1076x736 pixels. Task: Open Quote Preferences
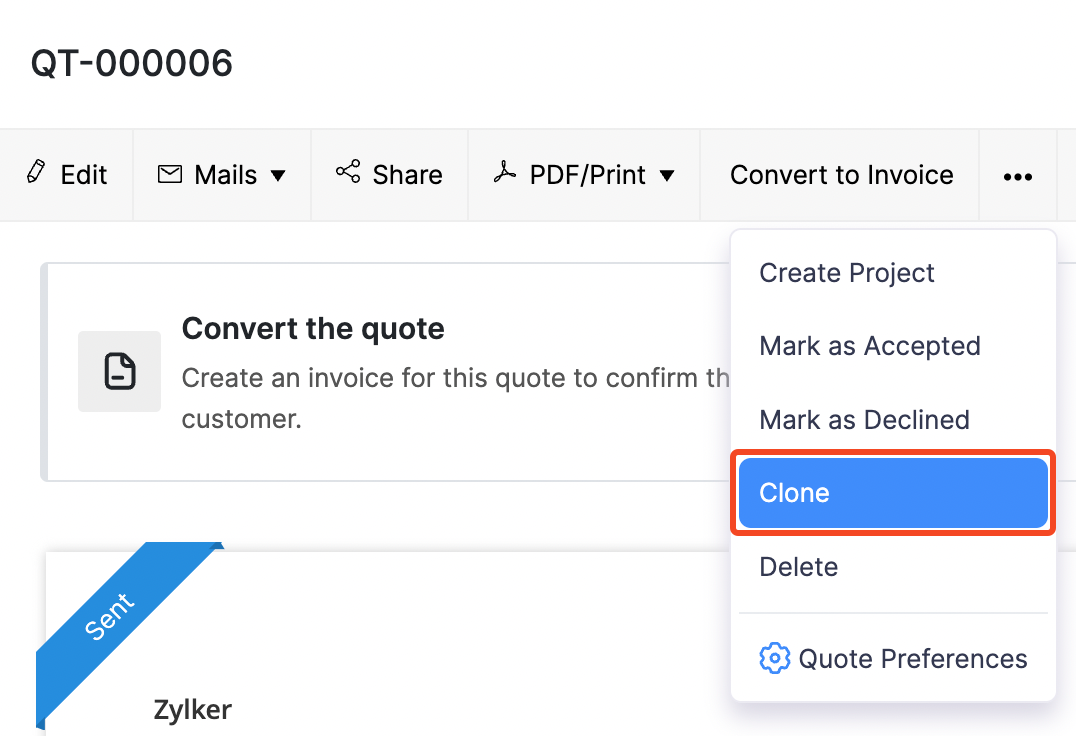point(912,659)
